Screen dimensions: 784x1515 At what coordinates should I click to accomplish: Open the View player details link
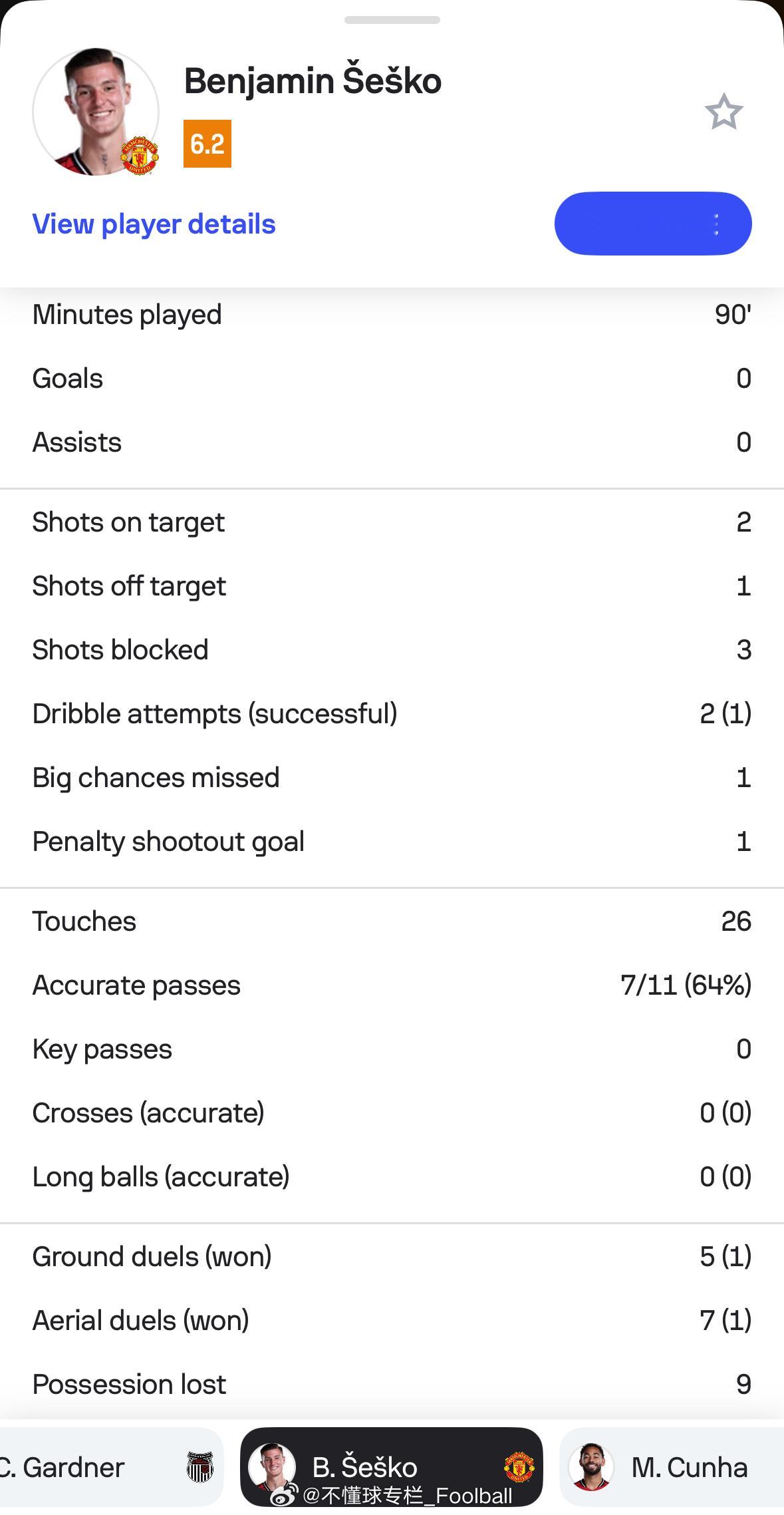click(x=154, y=224)
